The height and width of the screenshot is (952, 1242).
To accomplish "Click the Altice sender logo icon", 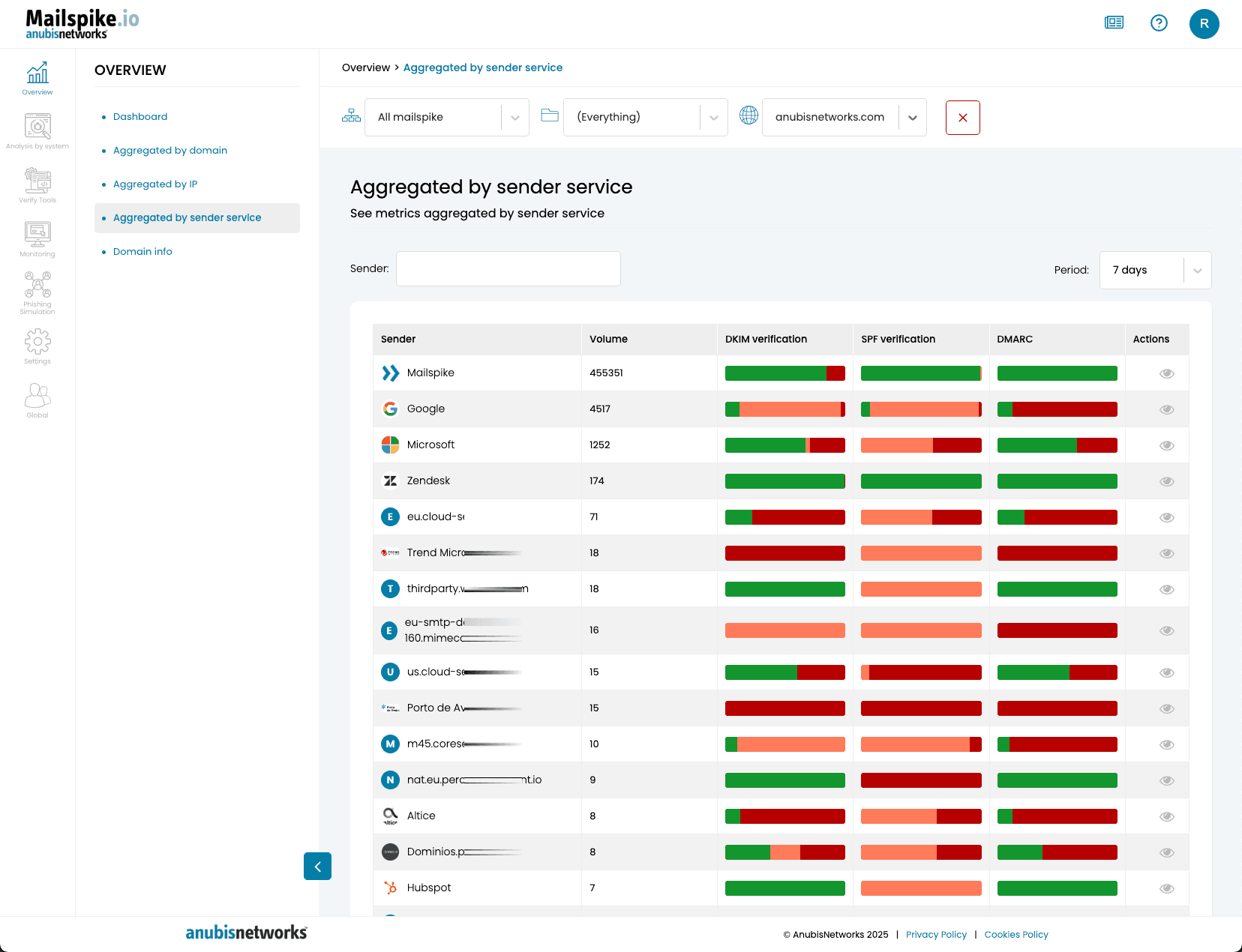I will tap(390, 816).
